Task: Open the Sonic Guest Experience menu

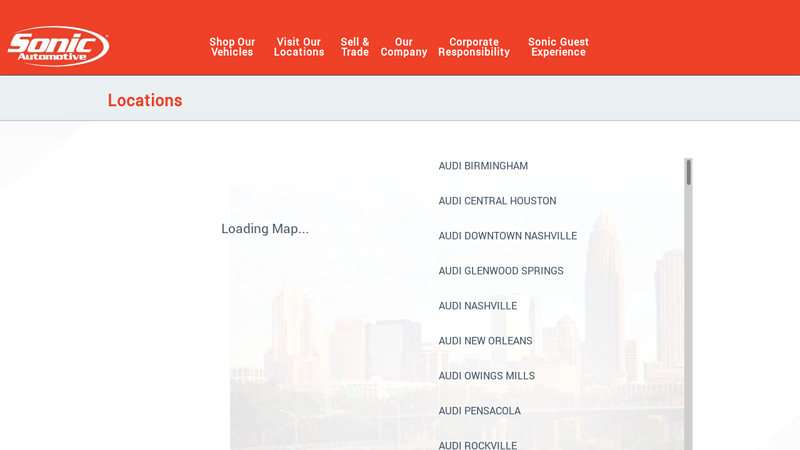Action: point(558,47)
